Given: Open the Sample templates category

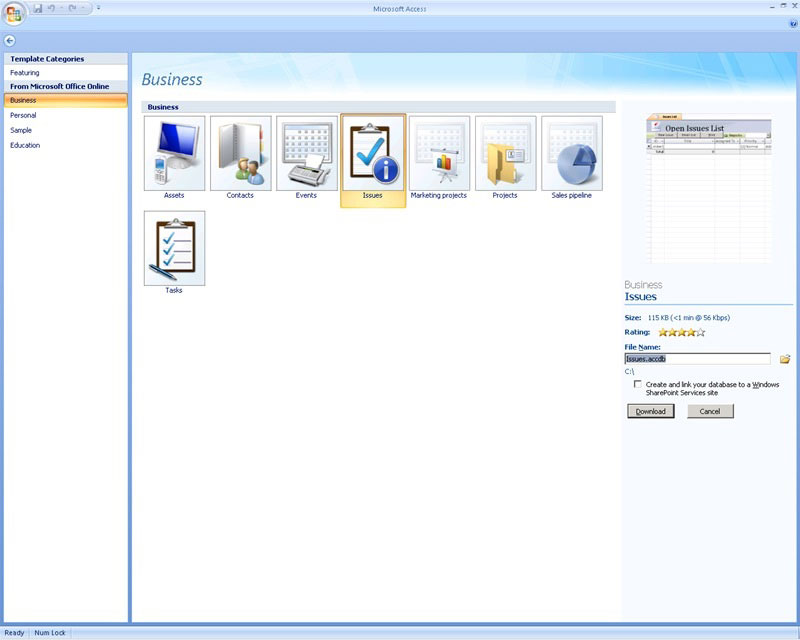Looking at the screenshot, I should tap(21, 130).
